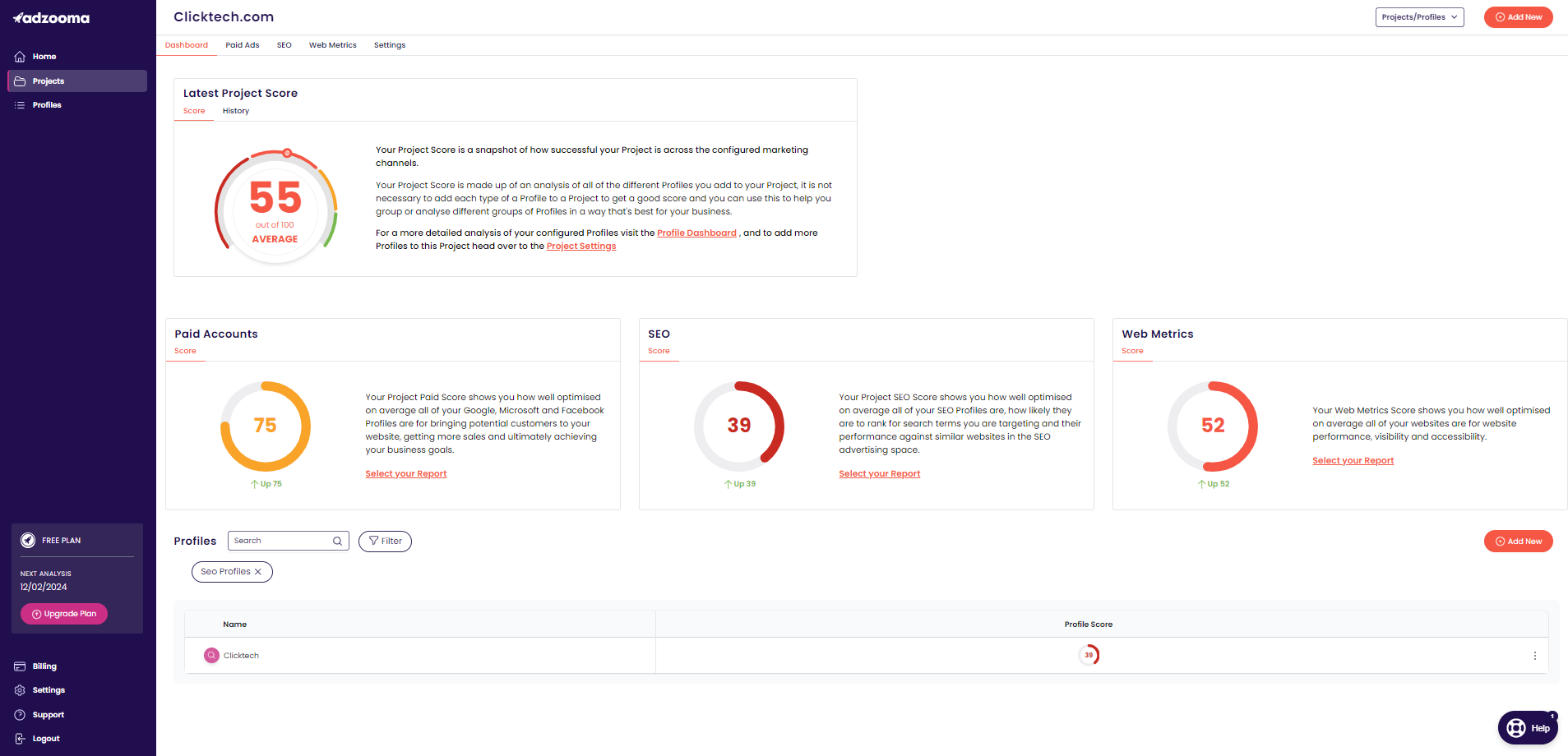
Task: Remove the Seo Profiles filter chip
Action: click(x=257, y=572)
